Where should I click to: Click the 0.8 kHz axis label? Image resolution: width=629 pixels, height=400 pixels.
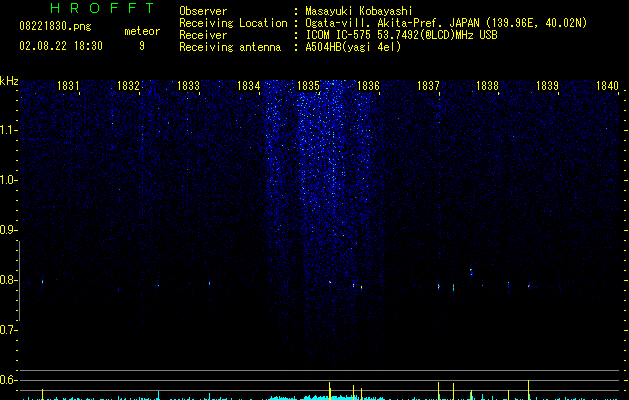8,280
